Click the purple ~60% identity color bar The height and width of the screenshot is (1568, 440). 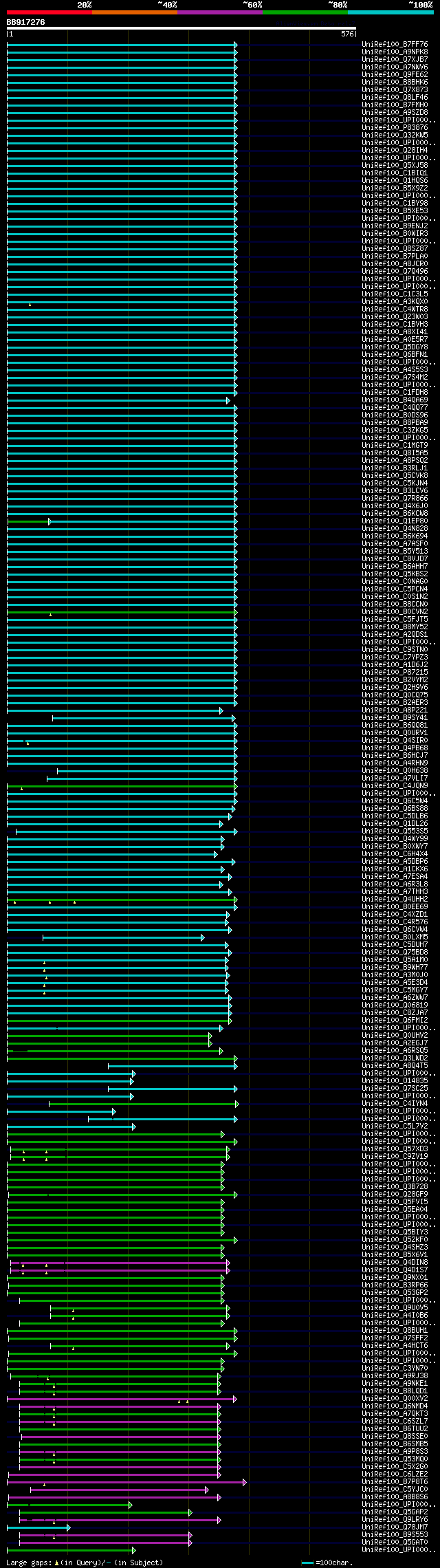220,12
